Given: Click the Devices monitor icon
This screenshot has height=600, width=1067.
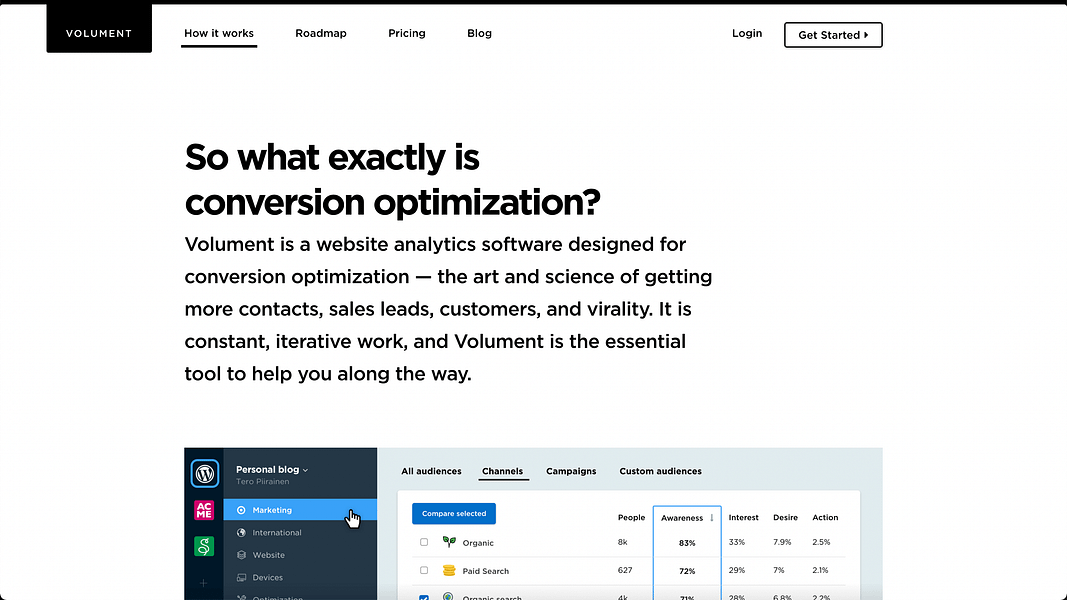Looking at the screenshot, I should click(x=241, y=578).
